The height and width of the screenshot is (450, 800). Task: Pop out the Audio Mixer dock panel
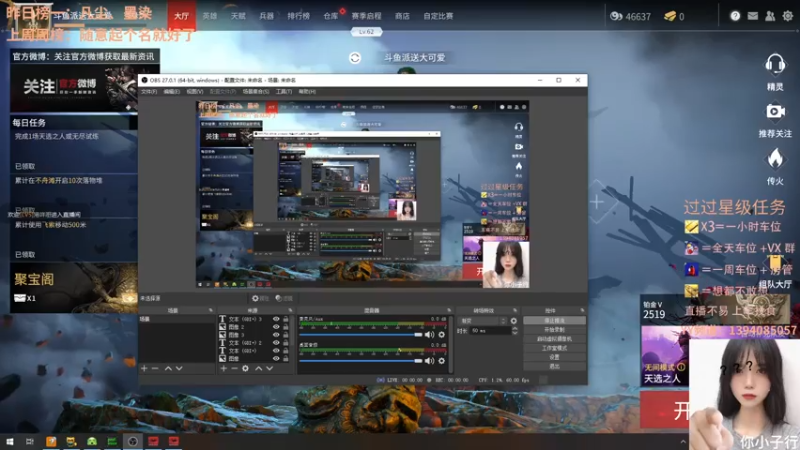point(449,310)
